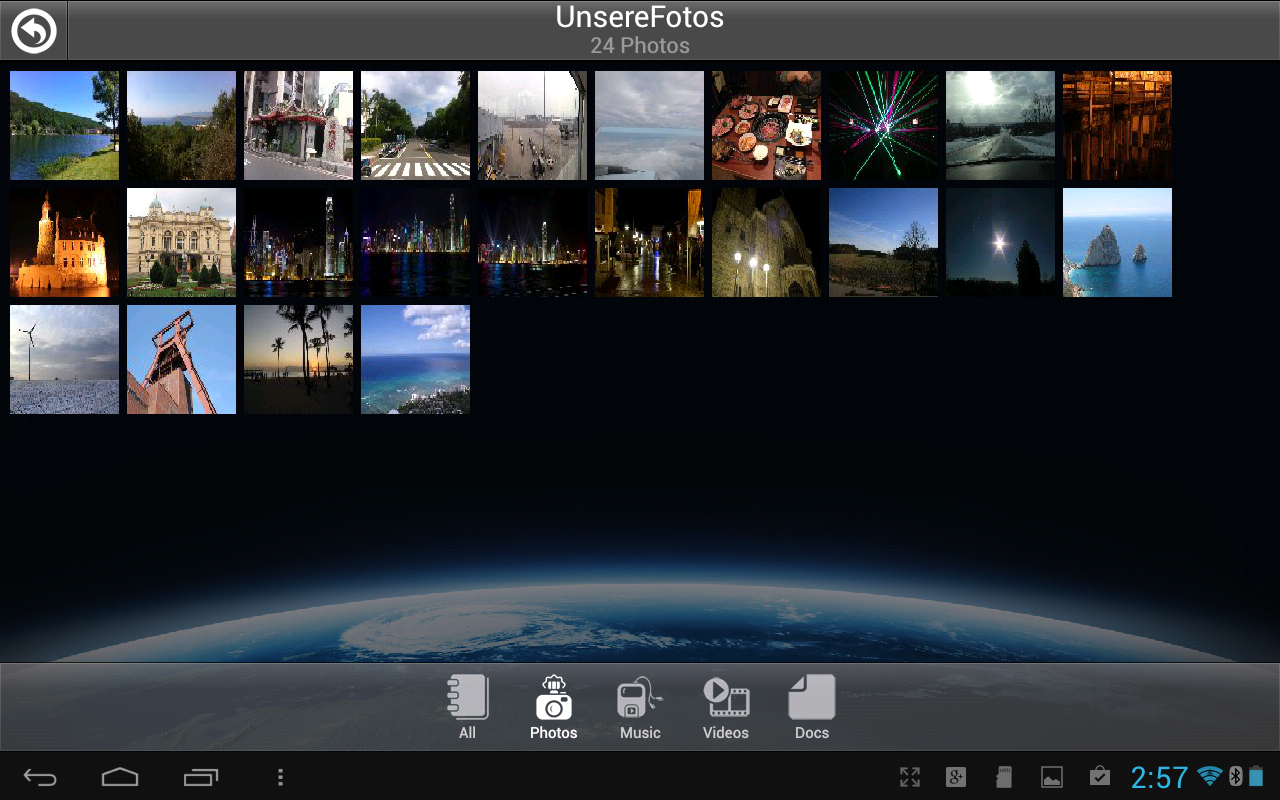Open the Music category
1280x800 pixels.
(x=640, y=707)
